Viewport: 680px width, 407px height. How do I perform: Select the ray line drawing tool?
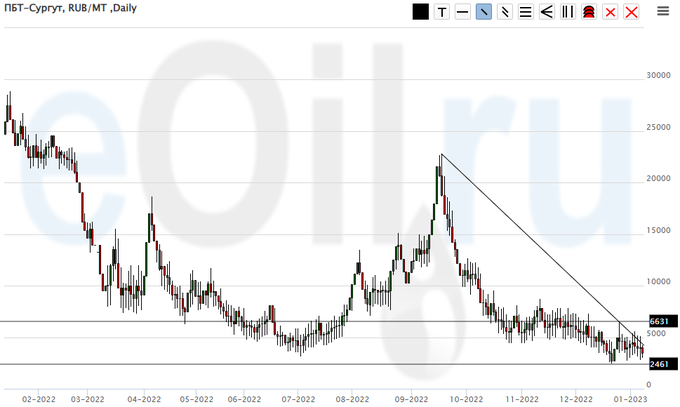pyautogui.click(x=504, y=12)
